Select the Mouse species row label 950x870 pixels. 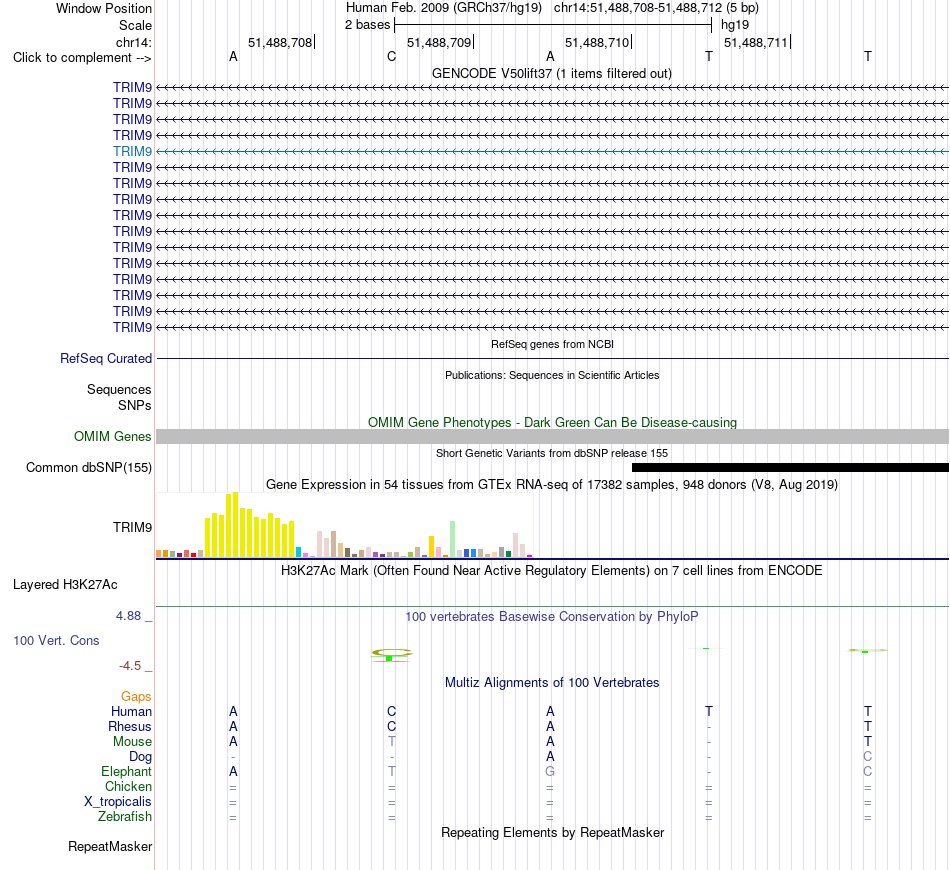click(132, 742)
